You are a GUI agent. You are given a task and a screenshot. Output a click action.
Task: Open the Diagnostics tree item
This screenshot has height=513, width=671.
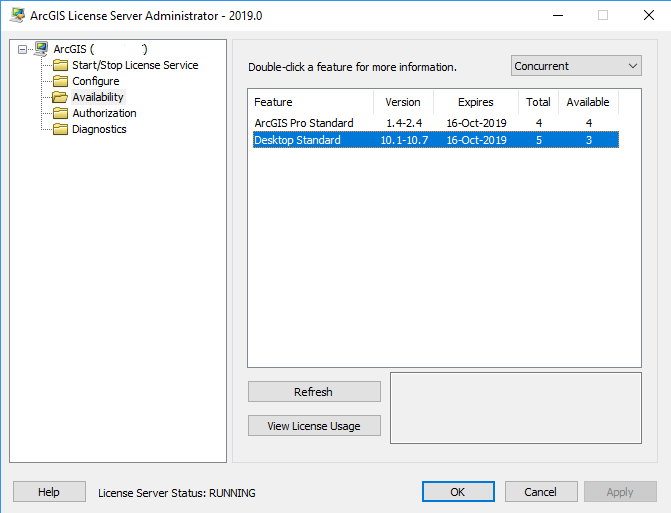[x=99, y=129]
